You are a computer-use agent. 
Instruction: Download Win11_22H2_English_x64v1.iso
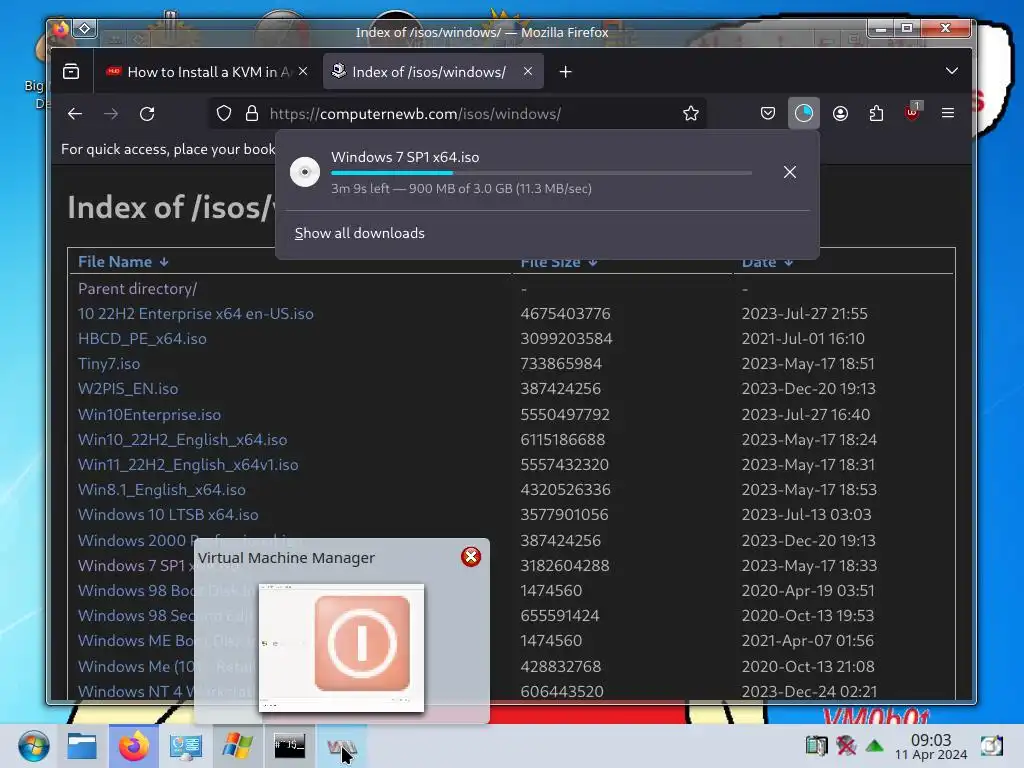click(188, 464)
